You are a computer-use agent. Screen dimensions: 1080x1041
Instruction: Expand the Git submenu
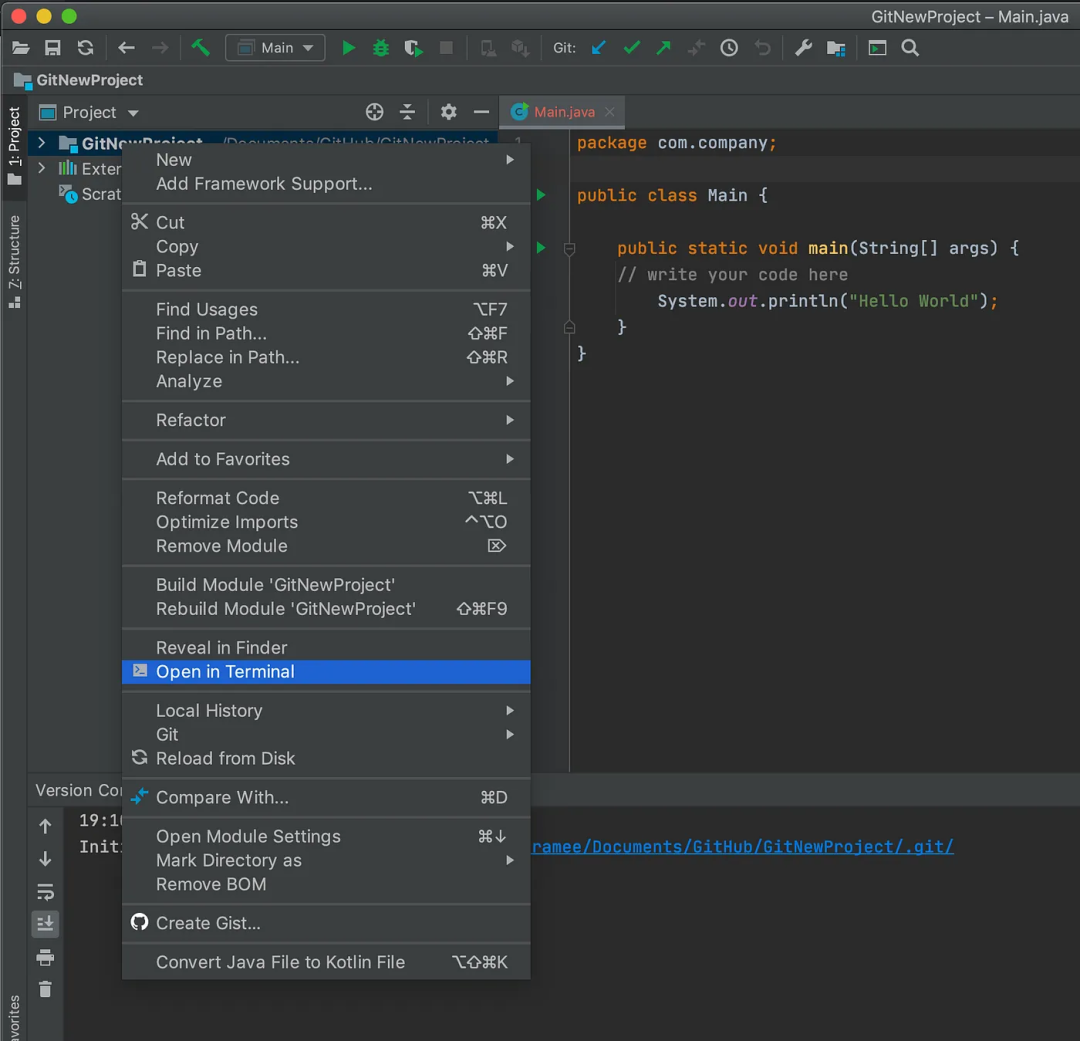pos(326,734)
